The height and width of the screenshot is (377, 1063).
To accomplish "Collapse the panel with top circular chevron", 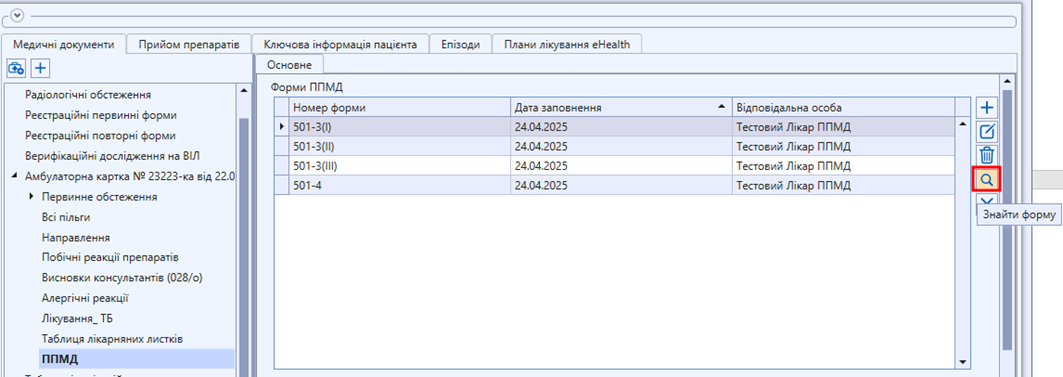I will click(x=18, y=15).
